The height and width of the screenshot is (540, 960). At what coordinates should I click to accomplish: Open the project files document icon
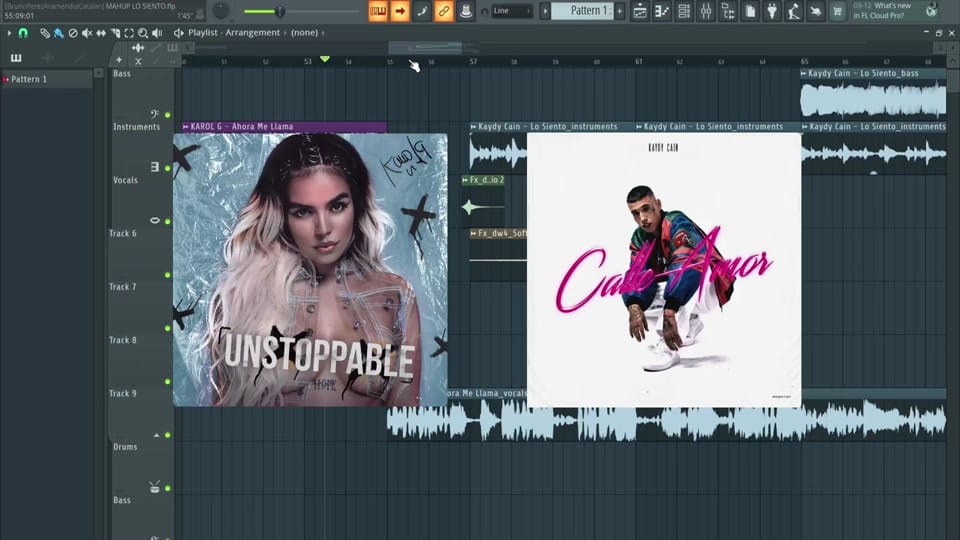pos(750,11)
